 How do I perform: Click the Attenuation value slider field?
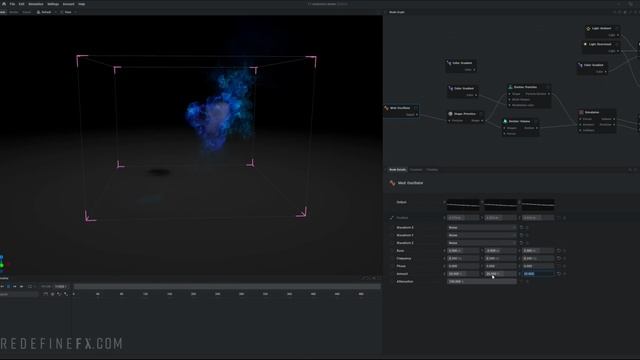point(482,282)
